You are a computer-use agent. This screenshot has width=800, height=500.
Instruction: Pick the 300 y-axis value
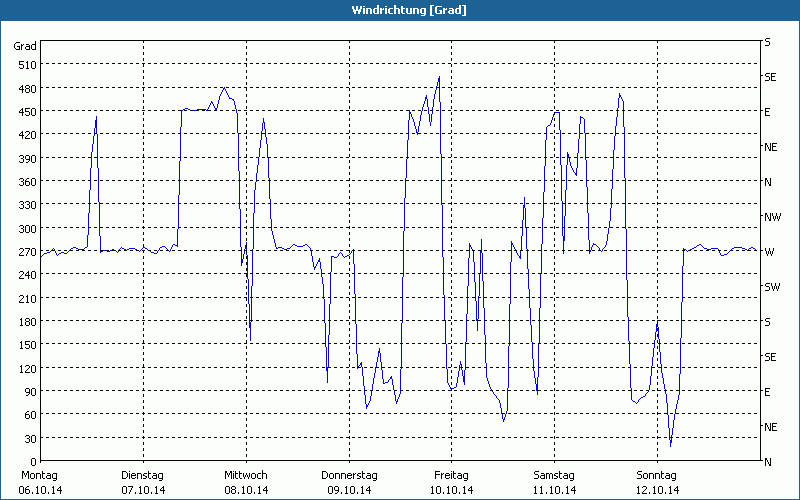[28, 229]
